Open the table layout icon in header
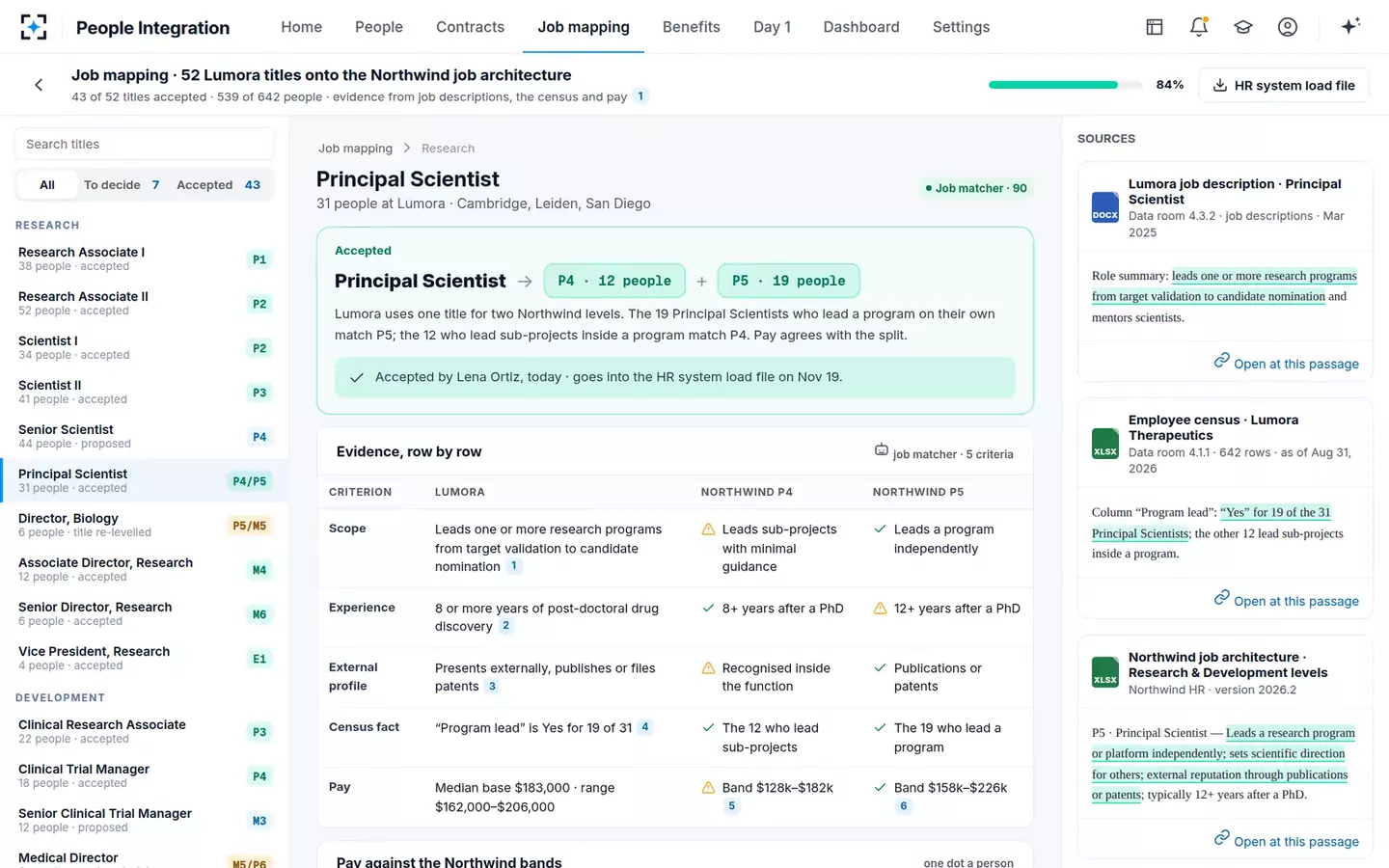This screenshot has width=1389, height=868. tap(1155, 27)
